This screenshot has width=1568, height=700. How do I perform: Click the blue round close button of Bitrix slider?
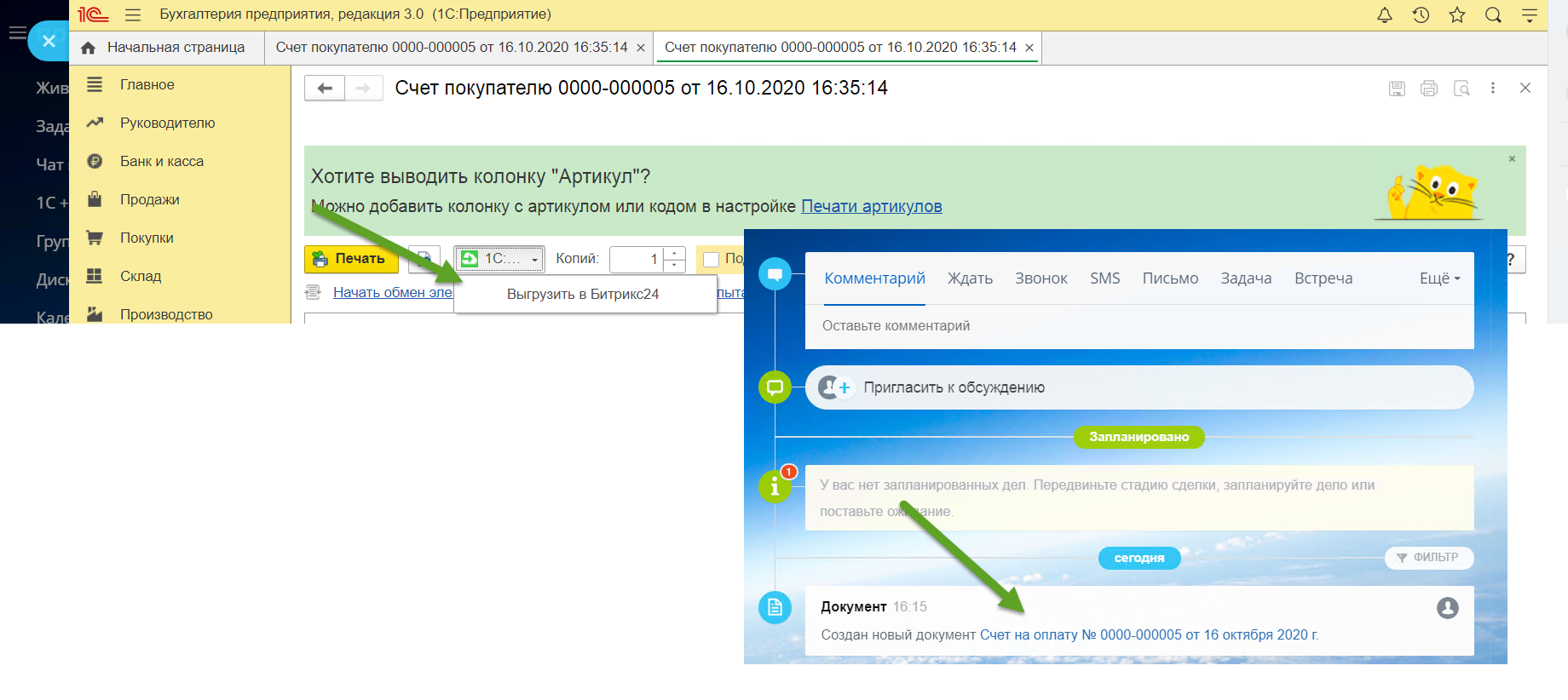pos(49,41)
